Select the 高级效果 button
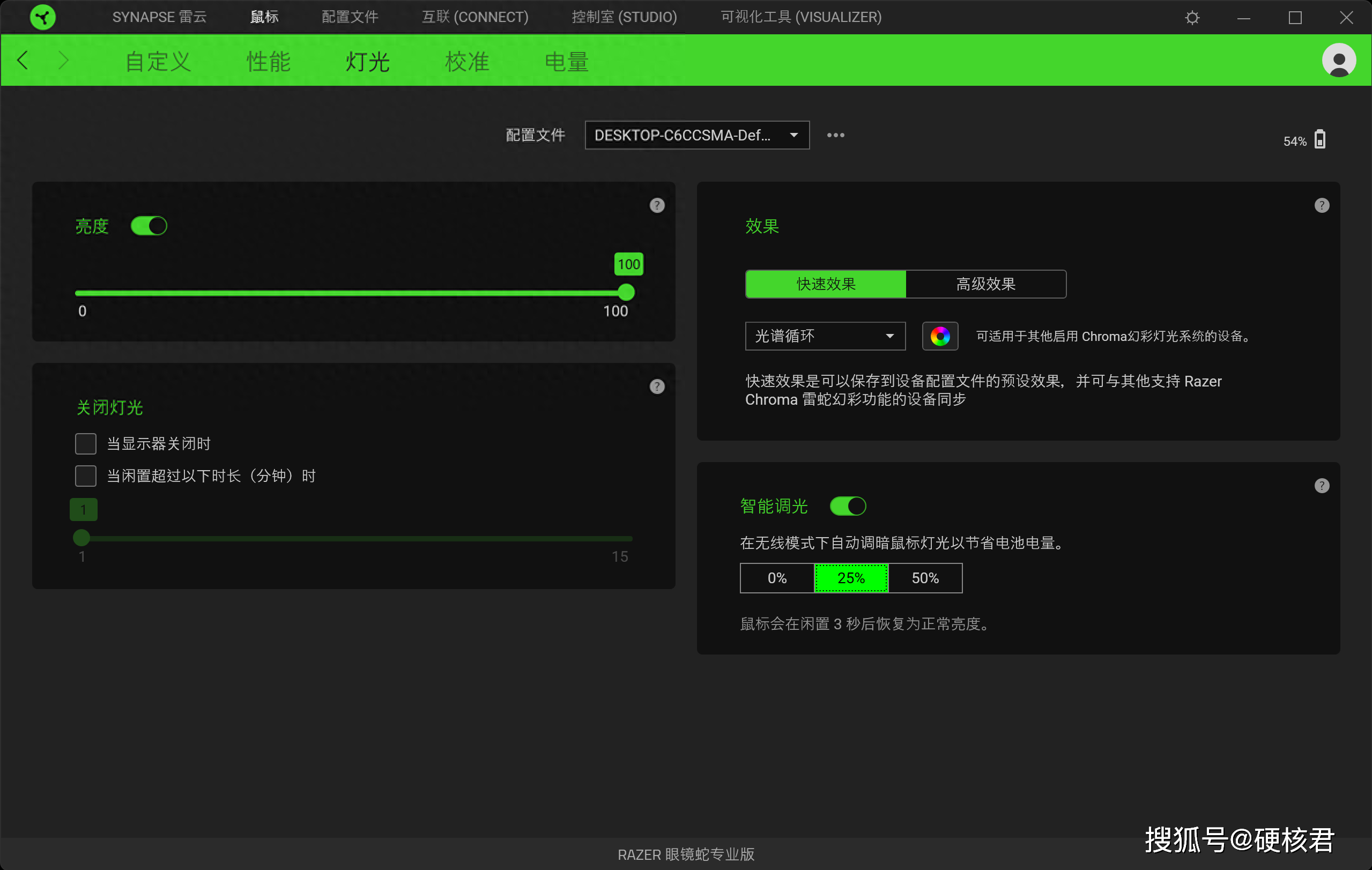 [x=985, y=284]
